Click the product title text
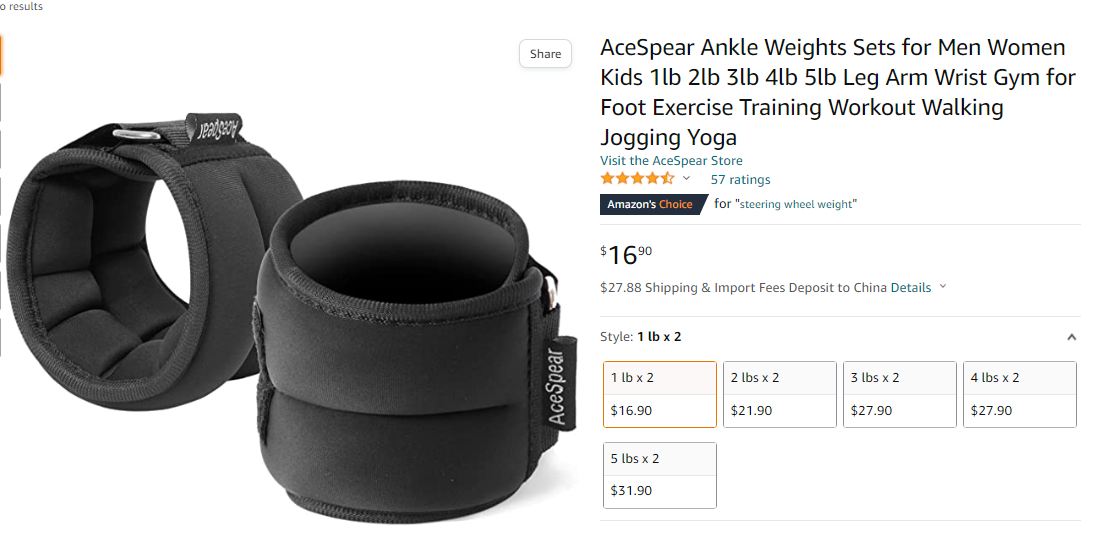 [837, 92]
